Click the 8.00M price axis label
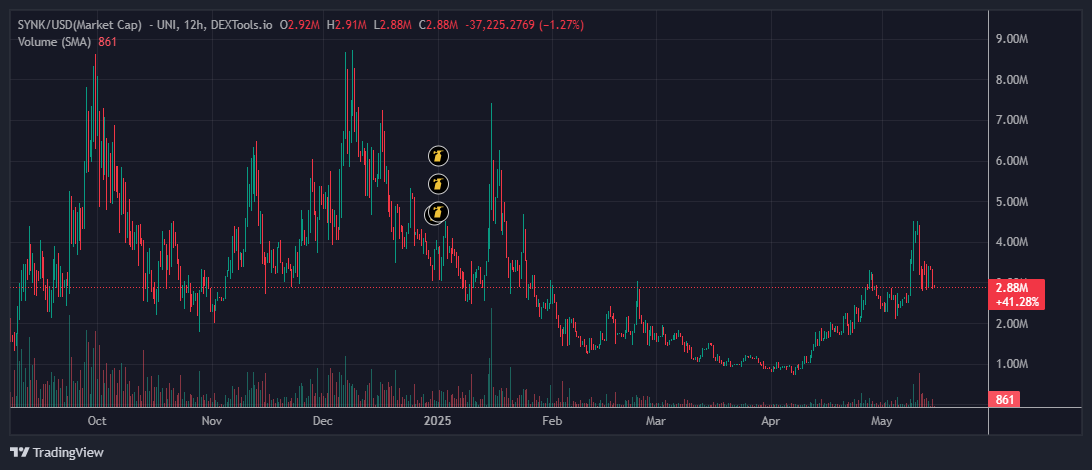1092x470 pixels. point(1012,80)
